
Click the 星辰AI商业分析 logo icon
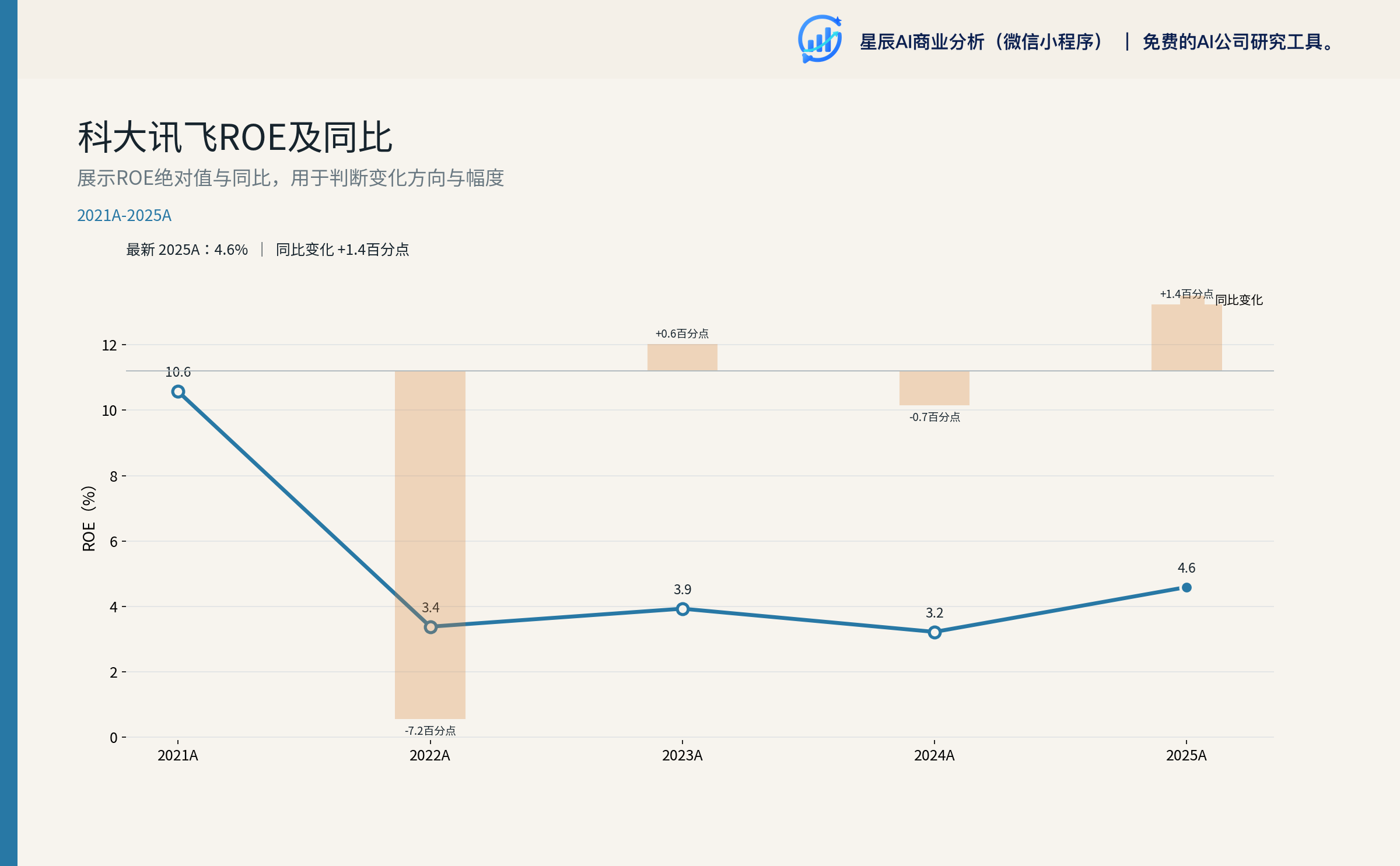point(820,39)
